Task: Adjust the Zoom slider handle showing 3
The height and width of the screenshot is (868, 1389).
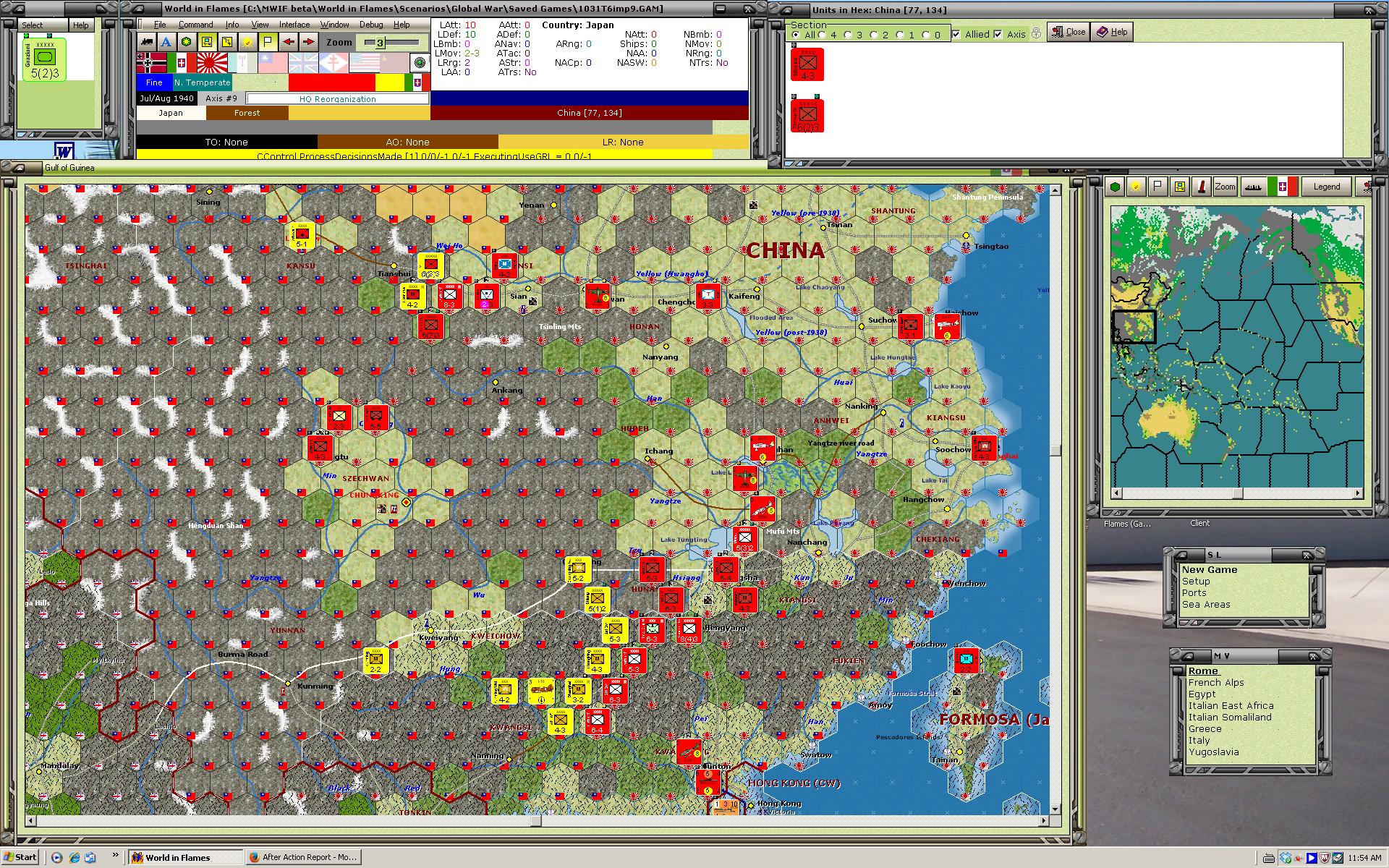Action: pyautogui.click(x=380, y=43)
